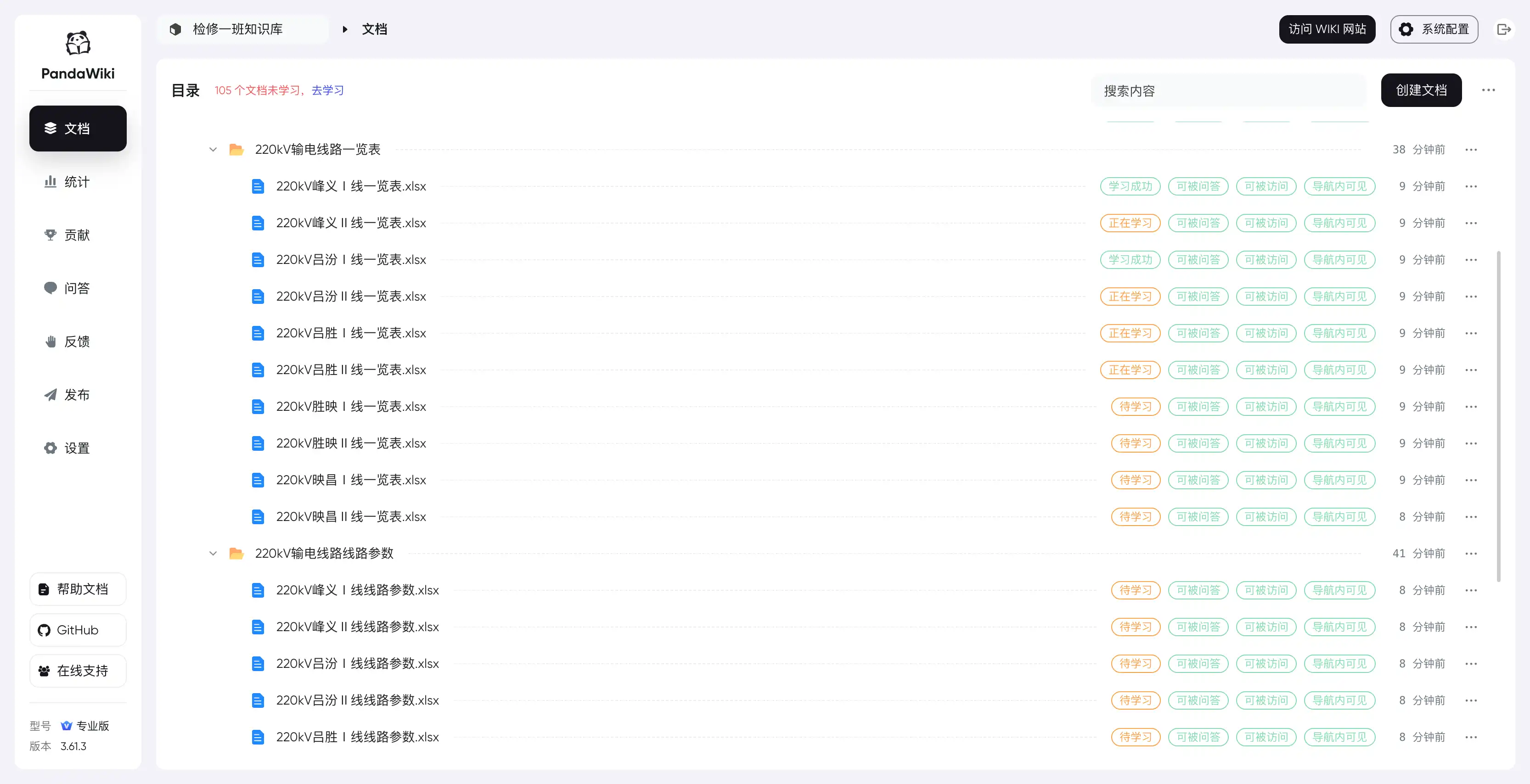Collapse the 220kV输电线路一览表 folder

coord(213,149)
